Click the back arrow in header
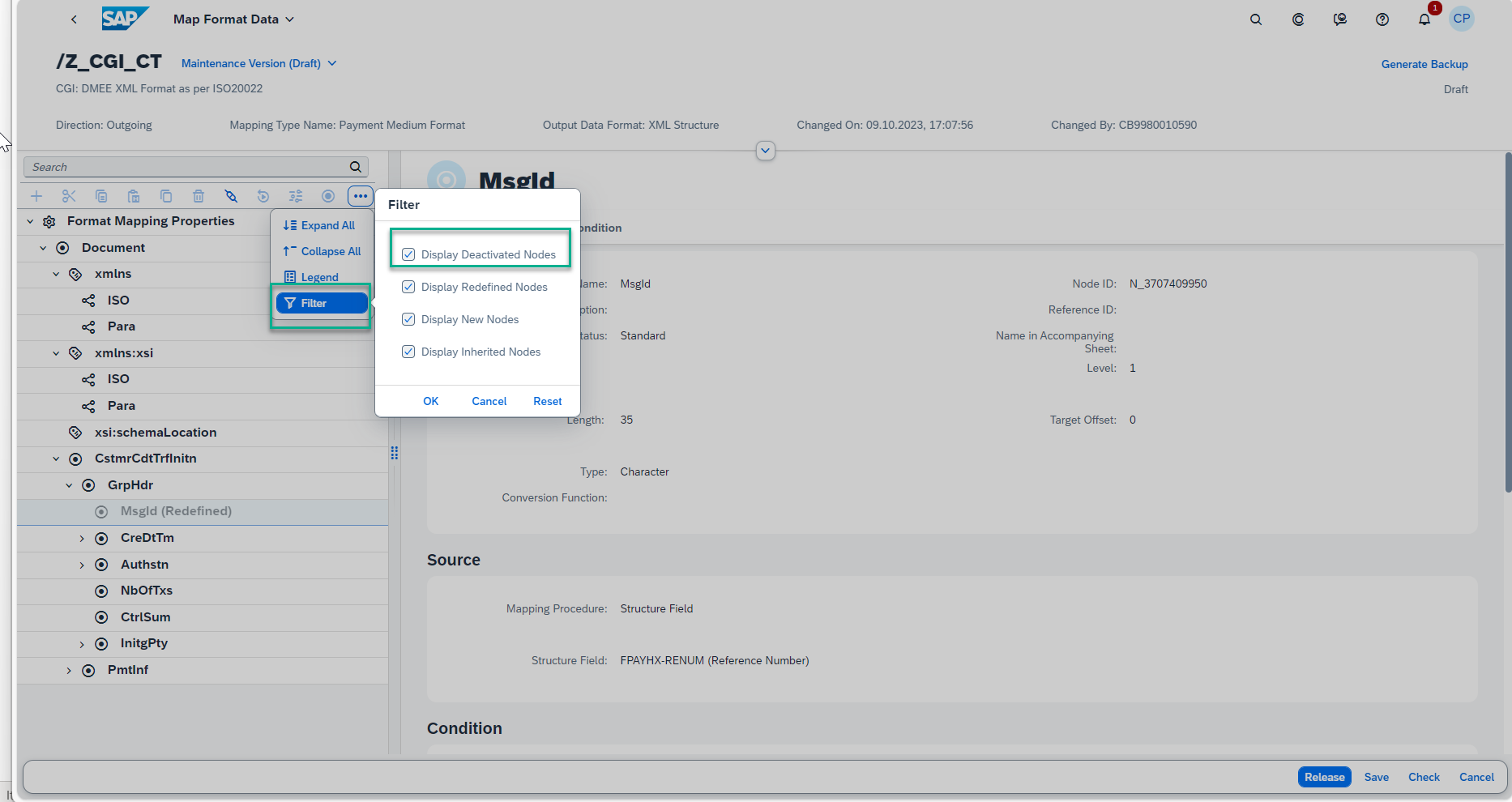The width and height of the screenshot is (1512, 802). pos(74,19)
